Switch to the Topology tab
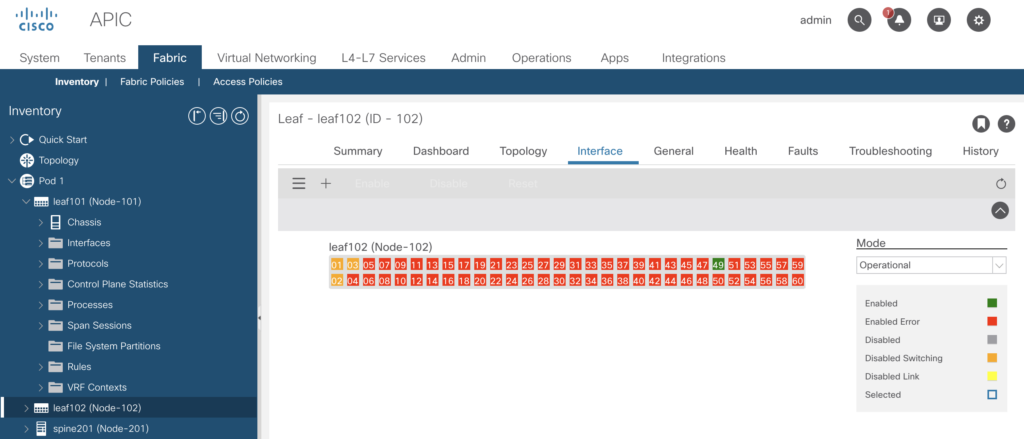 pyautogui.click(x=523, y=151)
